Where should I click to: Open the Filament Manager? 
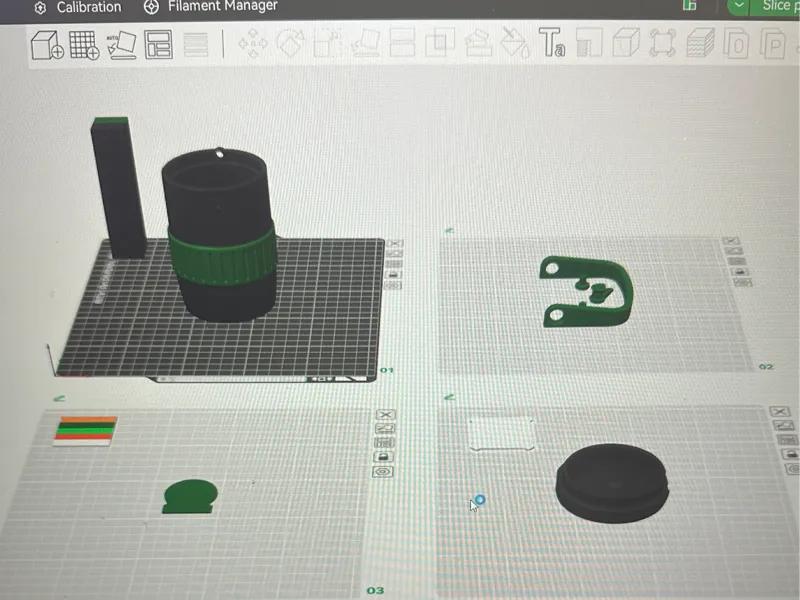pyautogui.click(x=211, y=6)
